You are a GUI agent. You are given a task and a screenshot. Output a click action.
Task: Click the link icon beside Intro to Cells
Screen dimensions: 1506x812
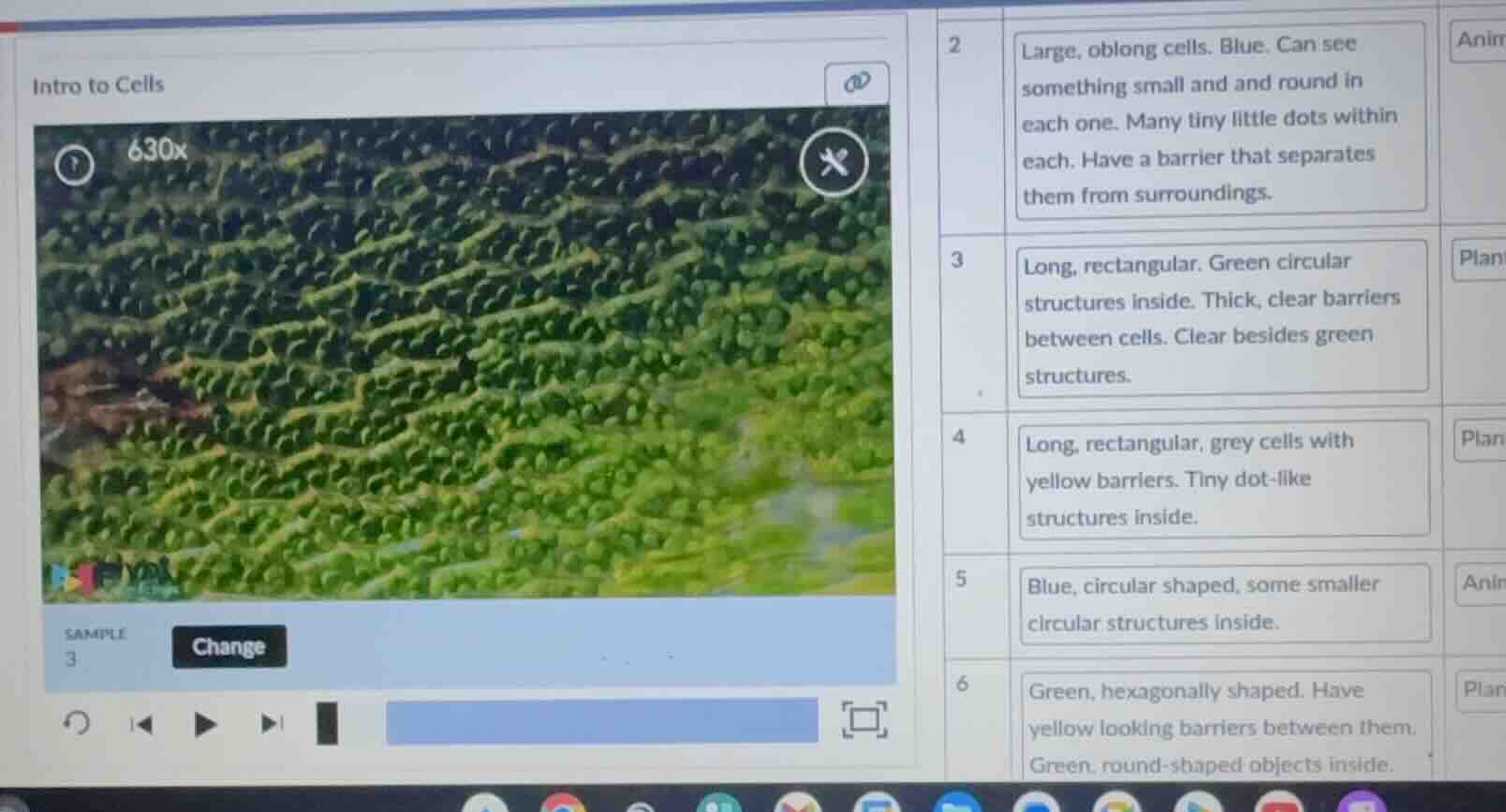coord(856,82)
